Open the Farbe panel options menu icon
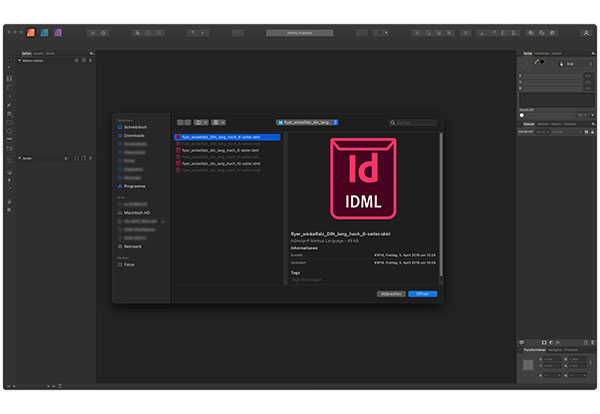The height and width of the screenshot is (414, 600). click(593, 54)
